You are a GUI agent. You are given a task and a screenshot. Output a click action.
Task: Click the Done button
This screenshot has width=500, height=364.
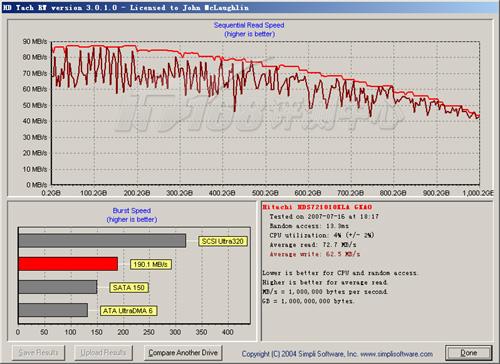[x=469, y=353]
